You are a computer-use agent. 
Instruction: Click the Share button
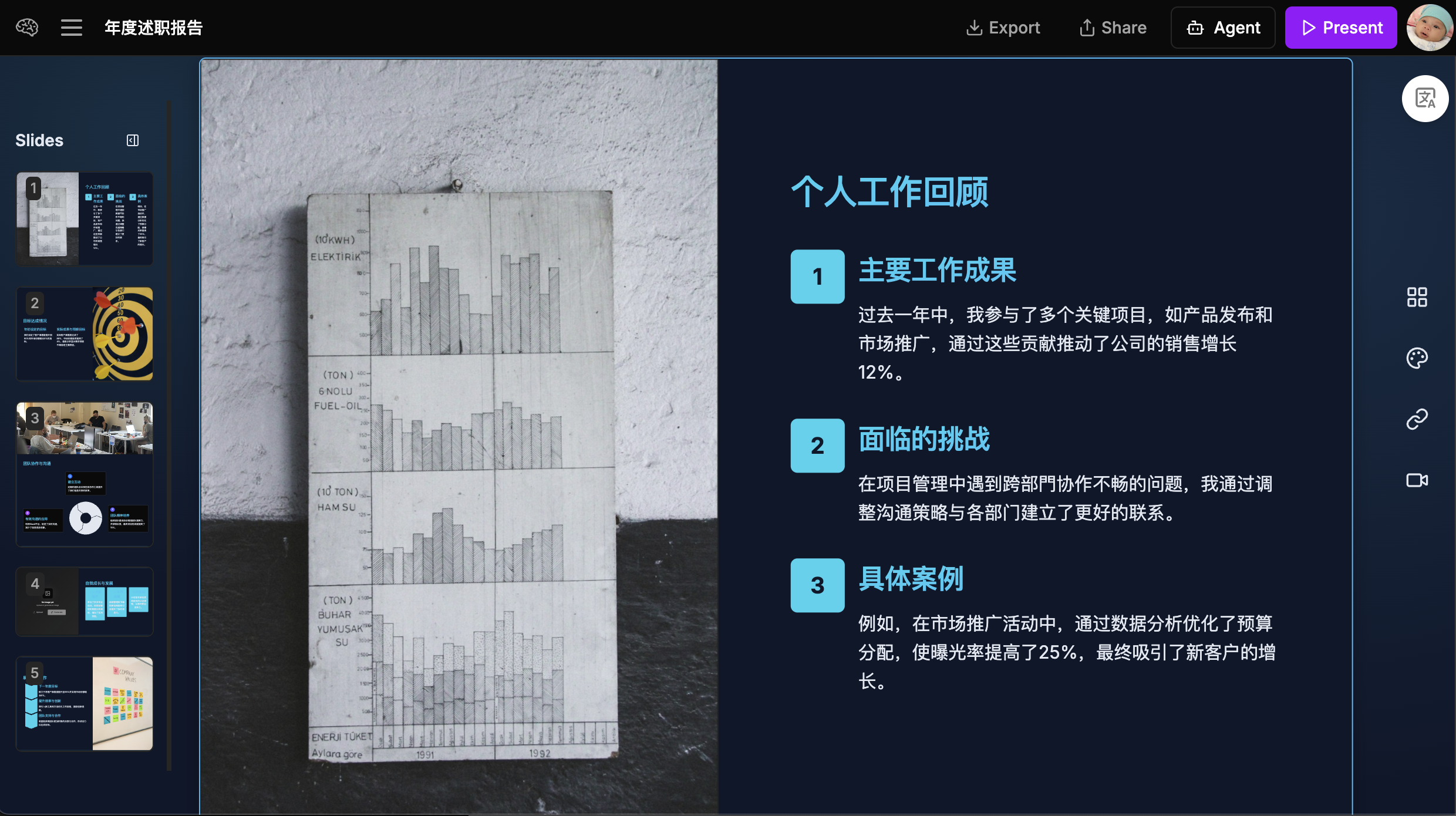click(1113, 28)
